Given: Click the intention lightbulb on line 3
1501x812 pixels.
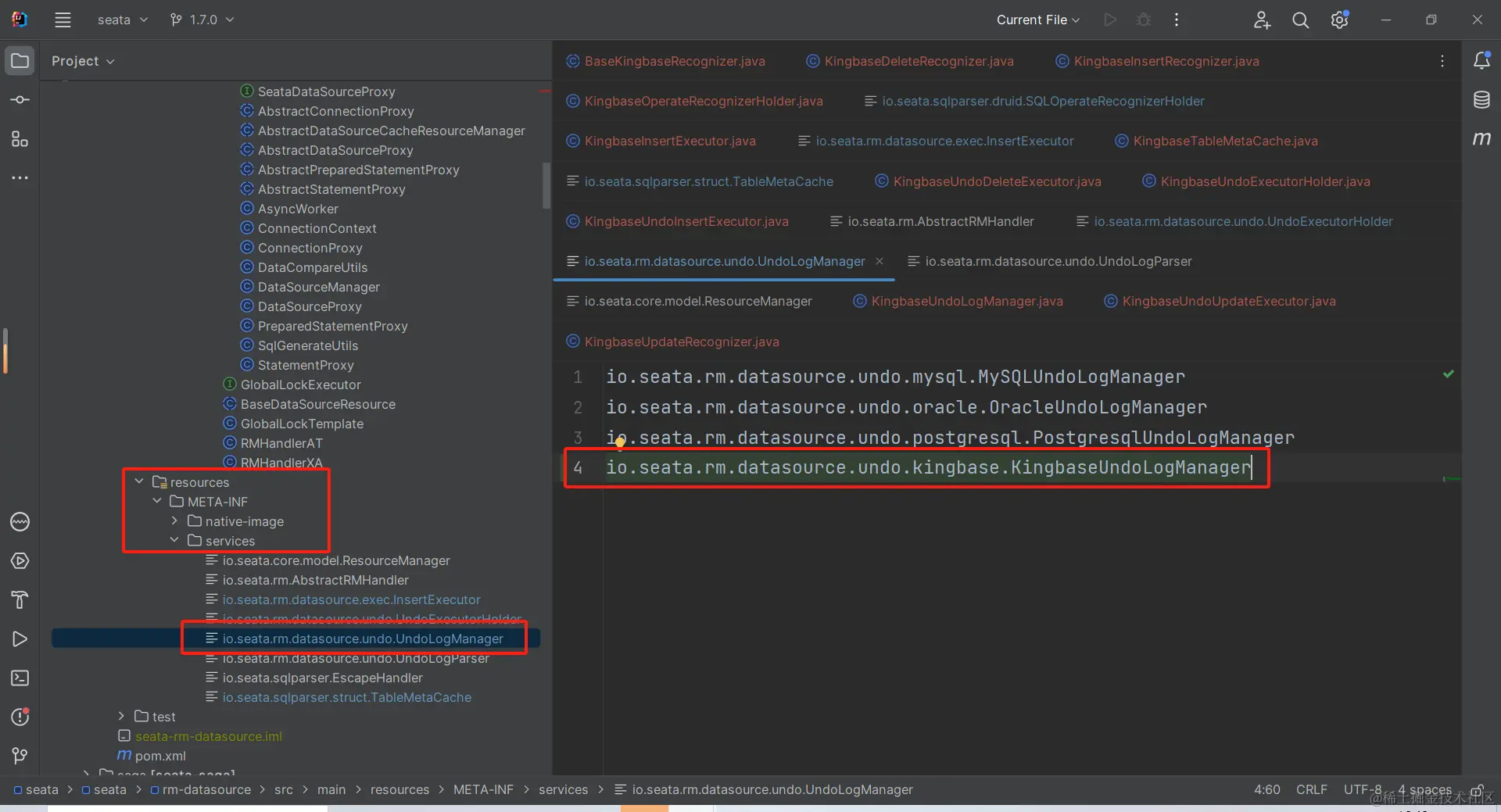Looking at the screenshot, I should click(620, 443).
